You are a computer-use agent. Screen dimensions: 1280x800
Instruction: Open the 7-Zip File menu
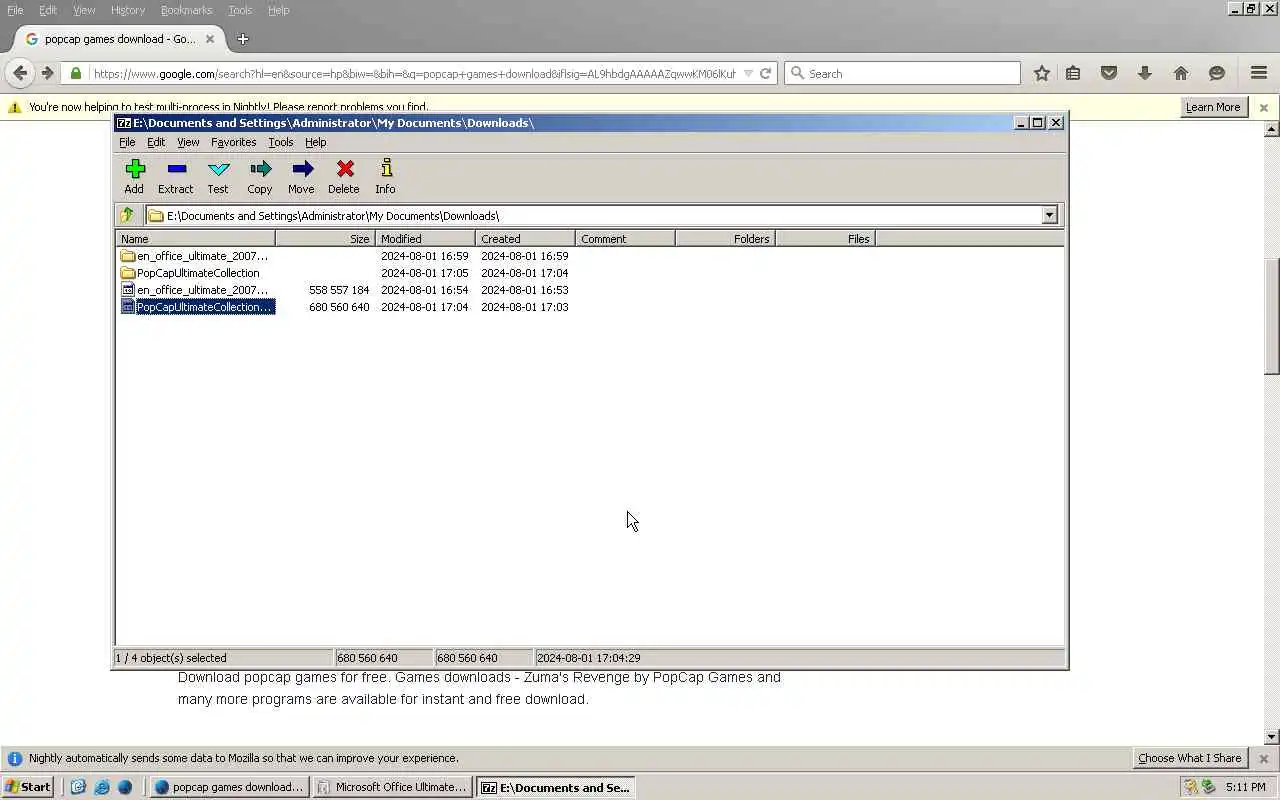coord(127,142)
